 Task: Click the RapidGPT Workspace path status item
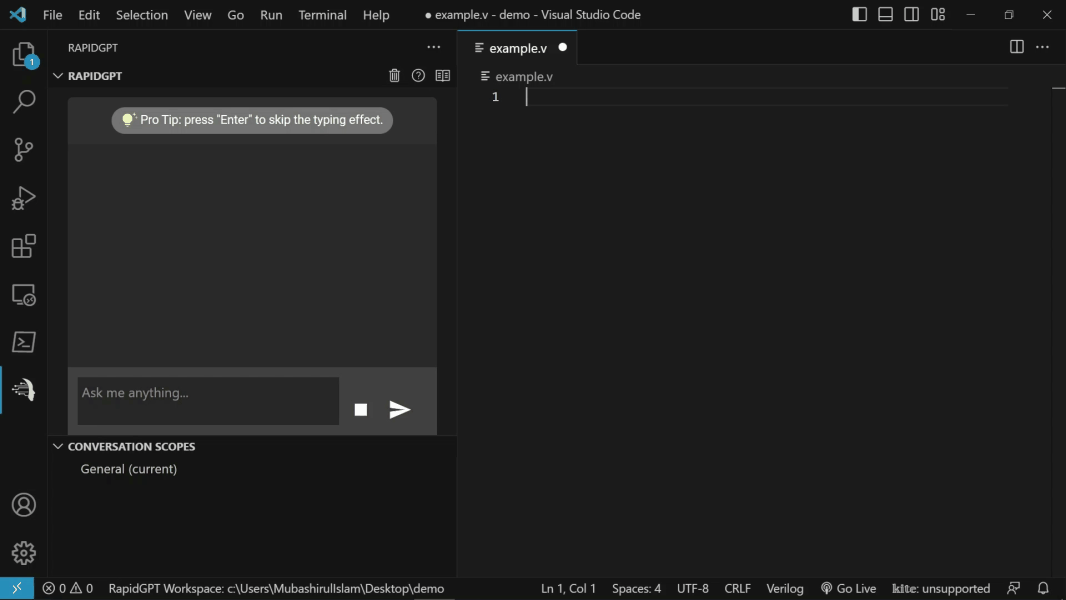click(x=276, y=588)
